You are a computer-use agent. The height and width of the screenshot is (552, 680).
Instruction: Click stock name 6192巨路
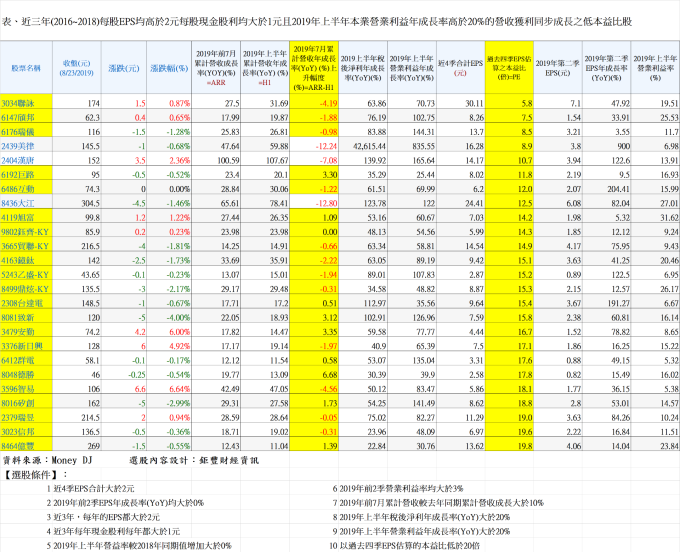[x=18, y=175]
